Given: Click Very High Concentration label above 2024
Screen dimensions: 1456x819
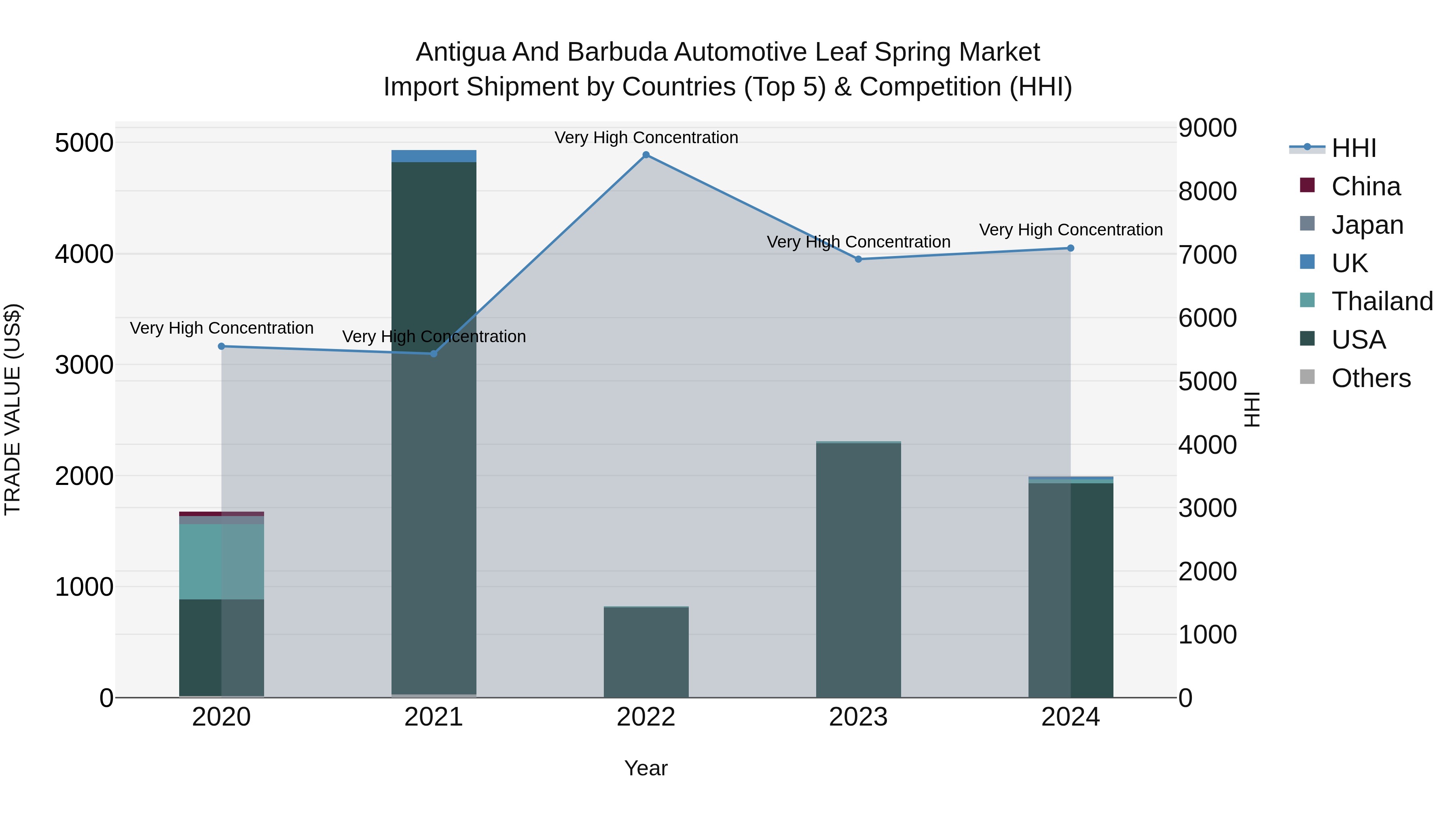Looking at the screenshot, I should [1071, 230].
